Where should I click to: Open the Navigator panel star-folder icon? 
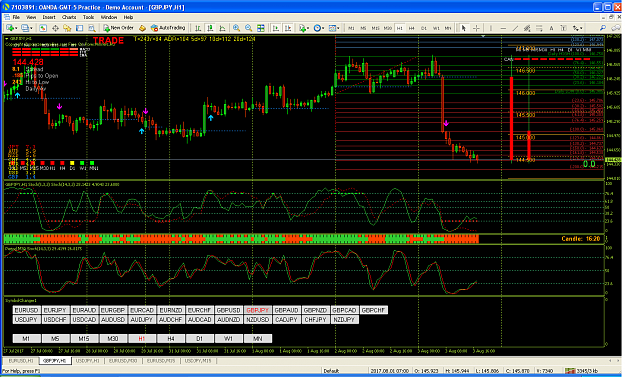coord(67,28)
